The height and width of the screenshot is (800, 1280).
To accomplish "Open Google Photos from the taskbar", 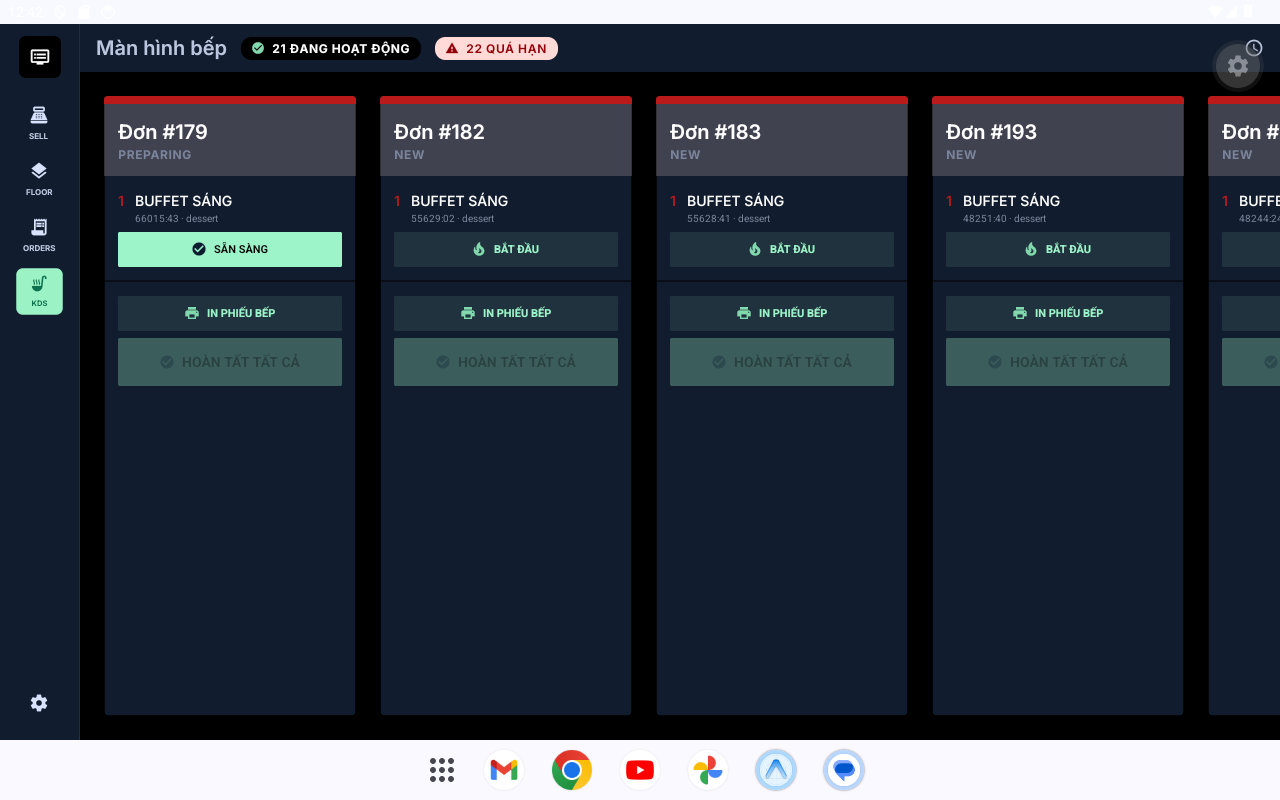I will coord(708,770).
